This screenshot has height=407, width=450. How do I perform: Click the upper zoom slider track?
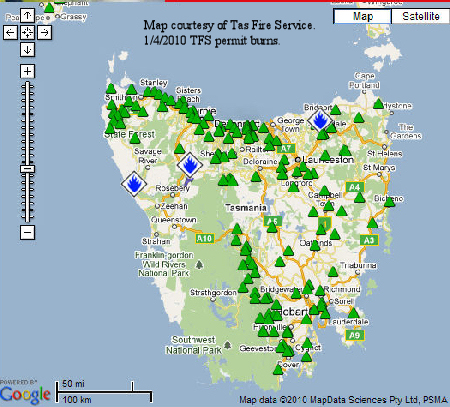27,124
